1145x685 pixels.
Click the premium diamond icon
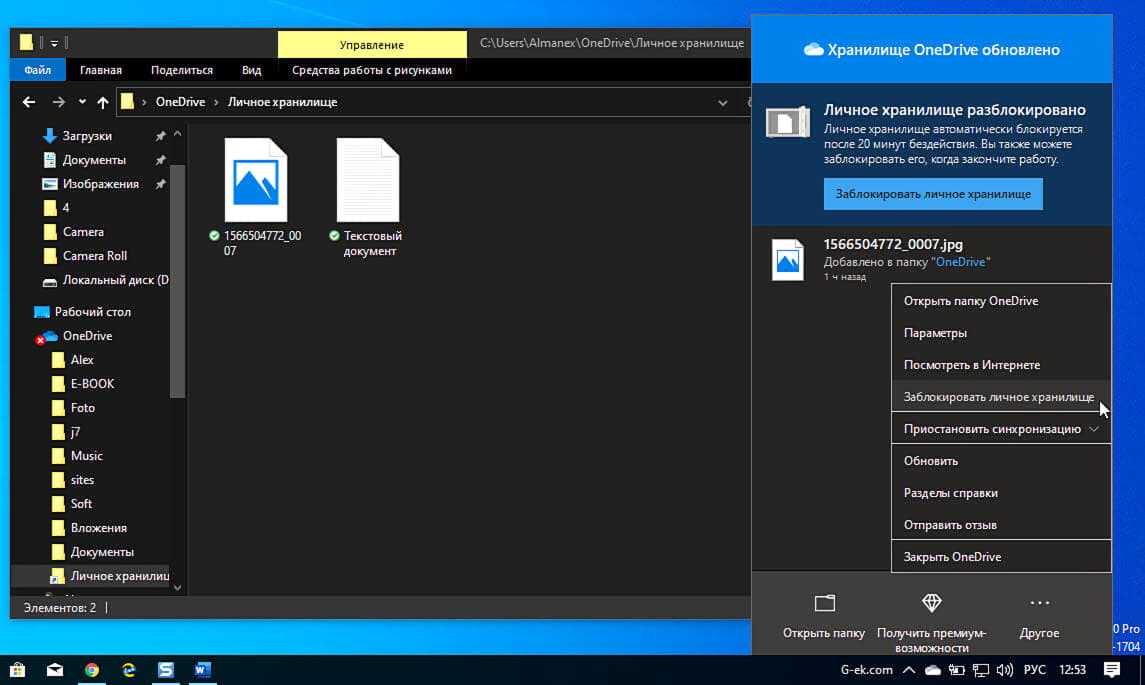click(x=931, y=603)
